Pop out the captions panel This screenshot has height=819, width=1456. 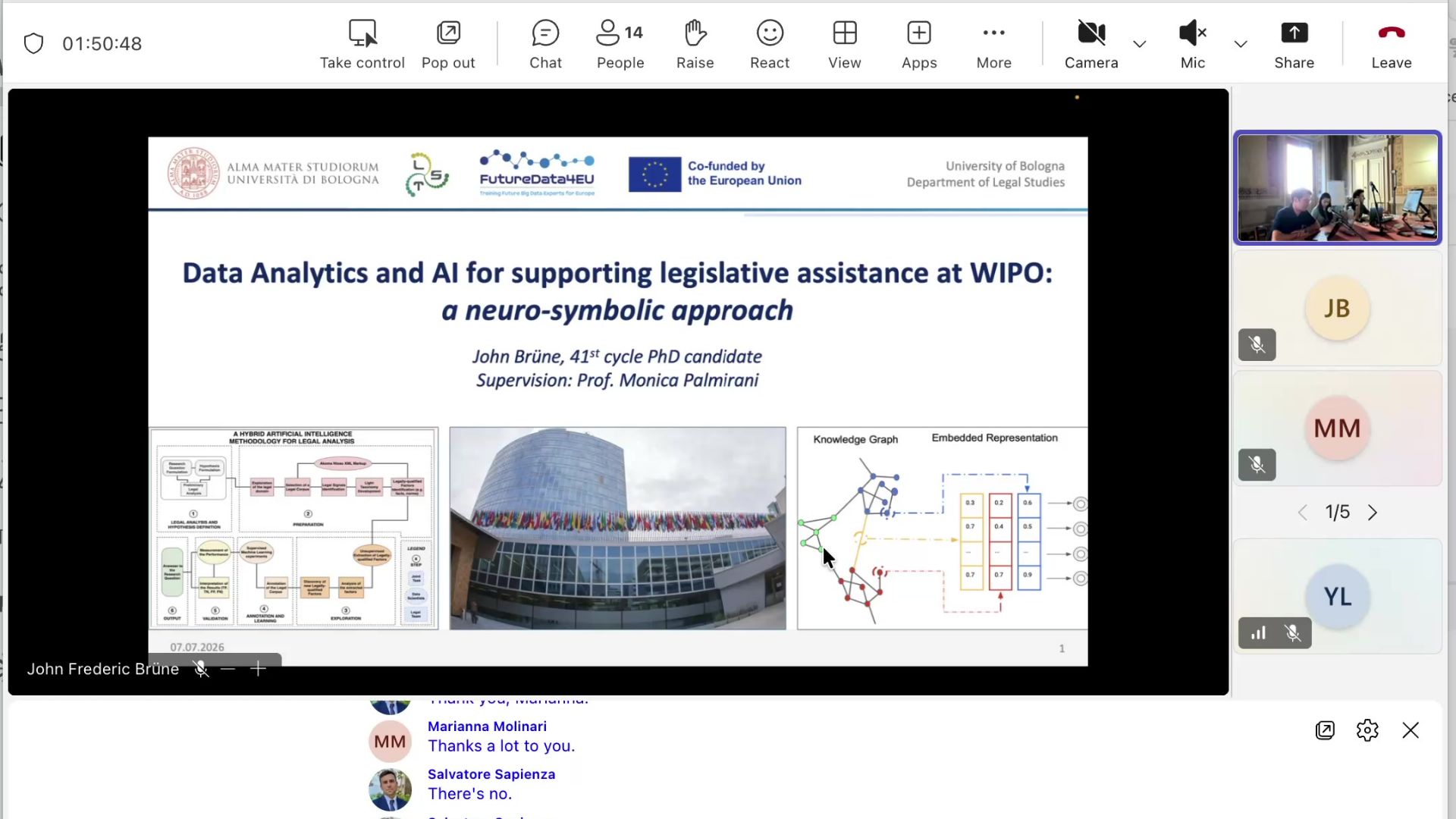[x=1325, y=730]
